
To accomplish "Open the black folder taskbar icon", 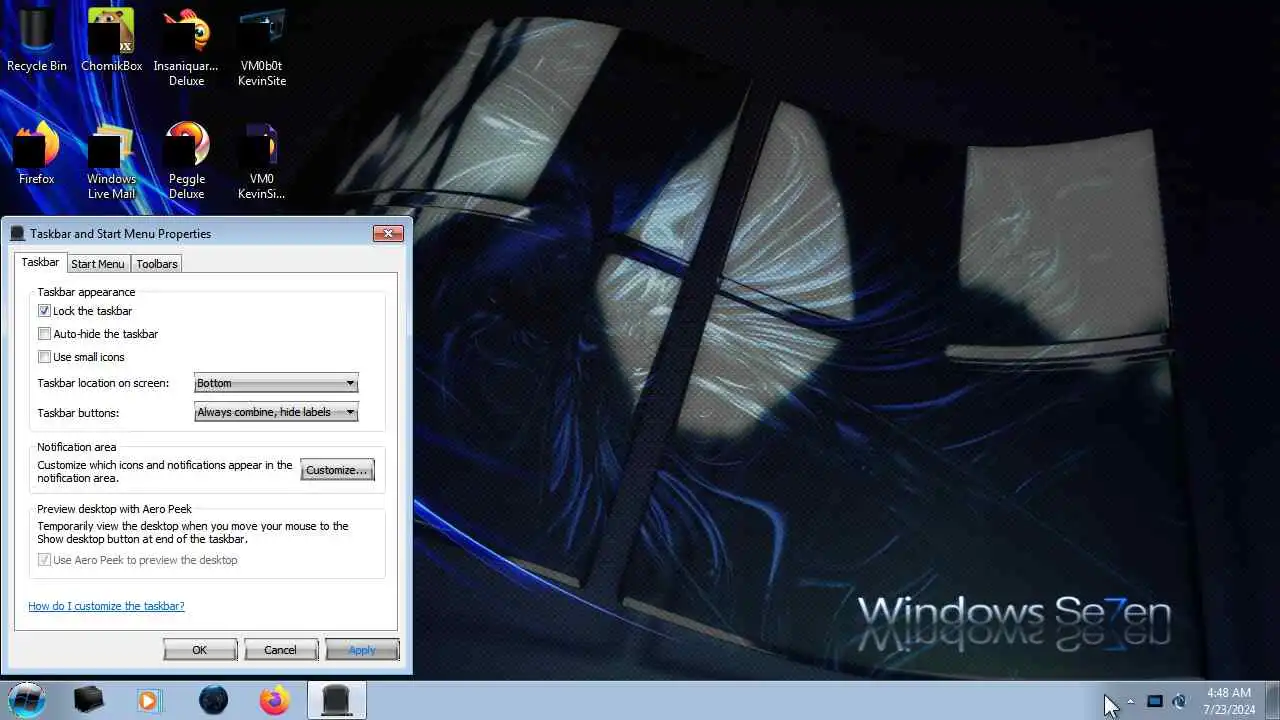I will 89,700.
